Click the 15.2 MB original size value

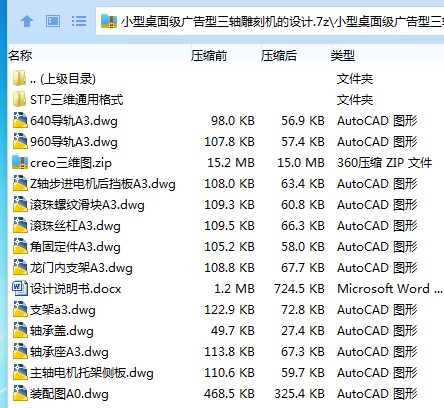(x=231, y=163)
